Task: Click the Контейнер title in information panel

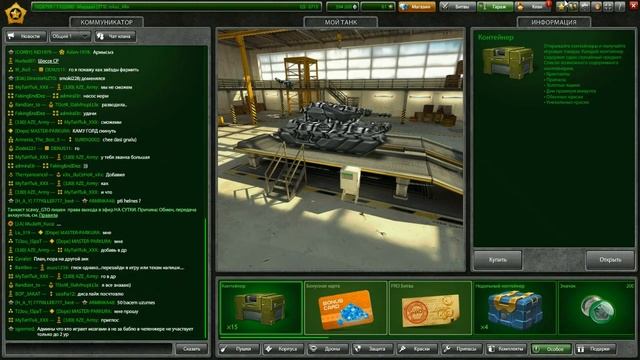Action: pyautogui.click(x=496, y=37)
